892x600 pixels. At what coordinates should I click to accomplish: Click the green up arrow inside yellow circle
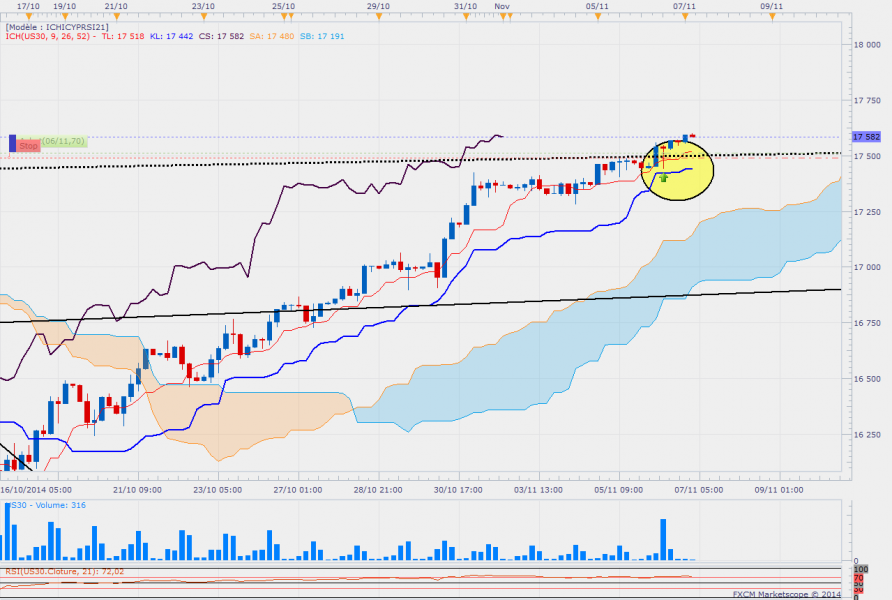pyautogui.click(x=664, y=177)
